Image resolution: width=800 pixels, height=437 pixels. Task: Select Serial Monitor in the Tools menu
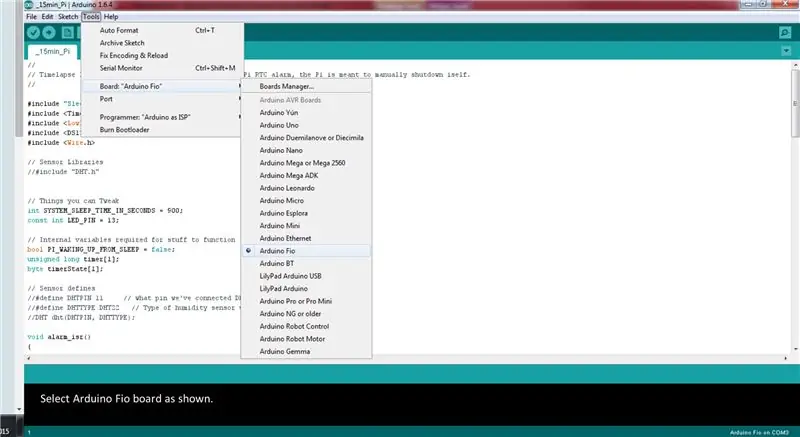[162, 68]
